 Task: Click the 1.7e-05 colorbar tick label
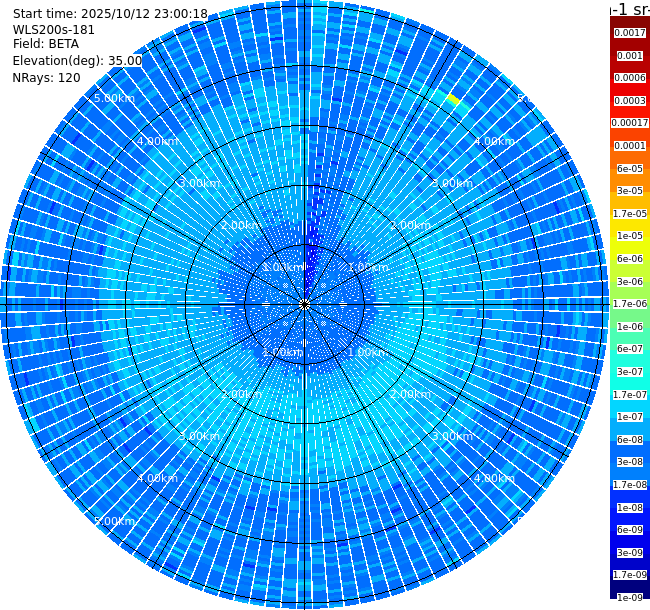(x=630, y=213)
